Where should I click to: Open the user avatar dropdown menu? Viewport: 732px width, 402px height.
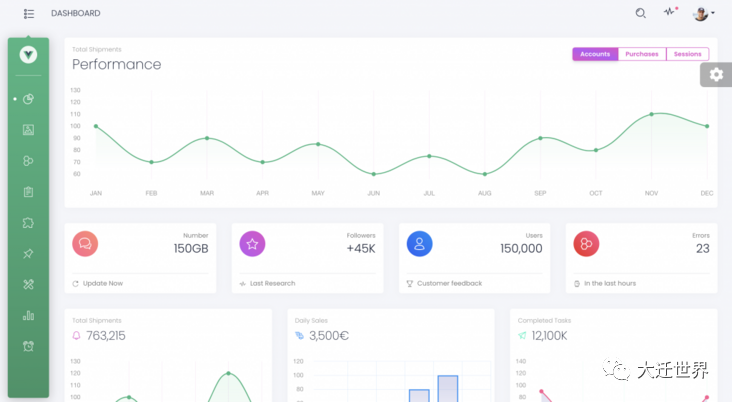pyautogui.click(x=703, y=13)
